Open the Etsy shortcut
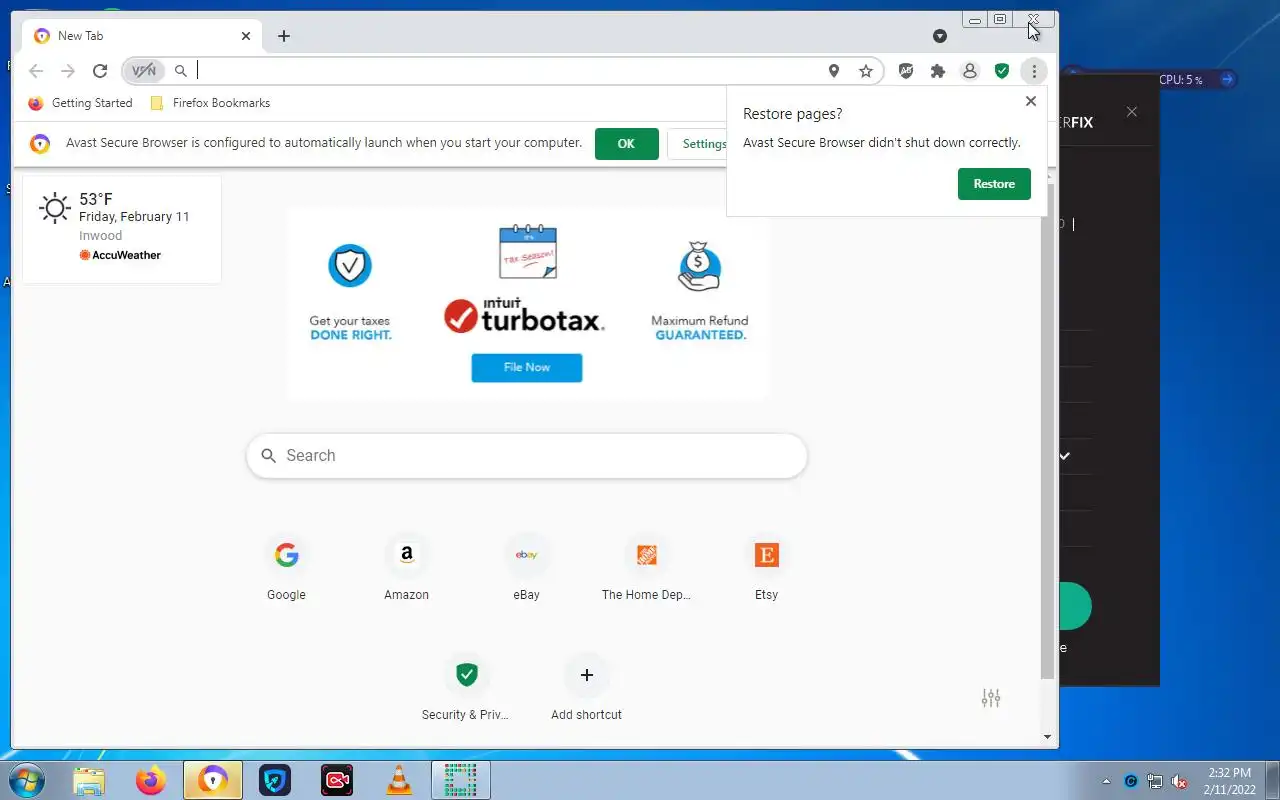 (x=767, y=567)
